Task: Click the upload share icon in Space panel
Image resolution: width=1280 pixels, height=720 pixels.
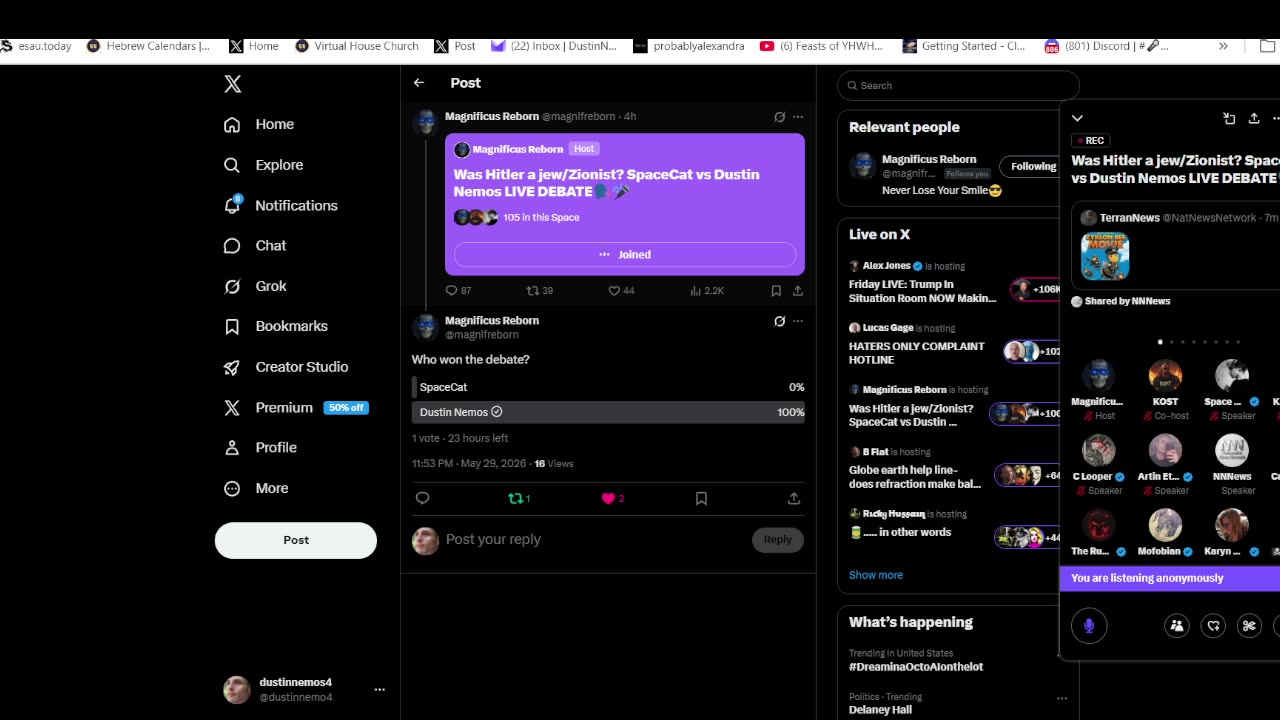Action: coord(1254,118)
